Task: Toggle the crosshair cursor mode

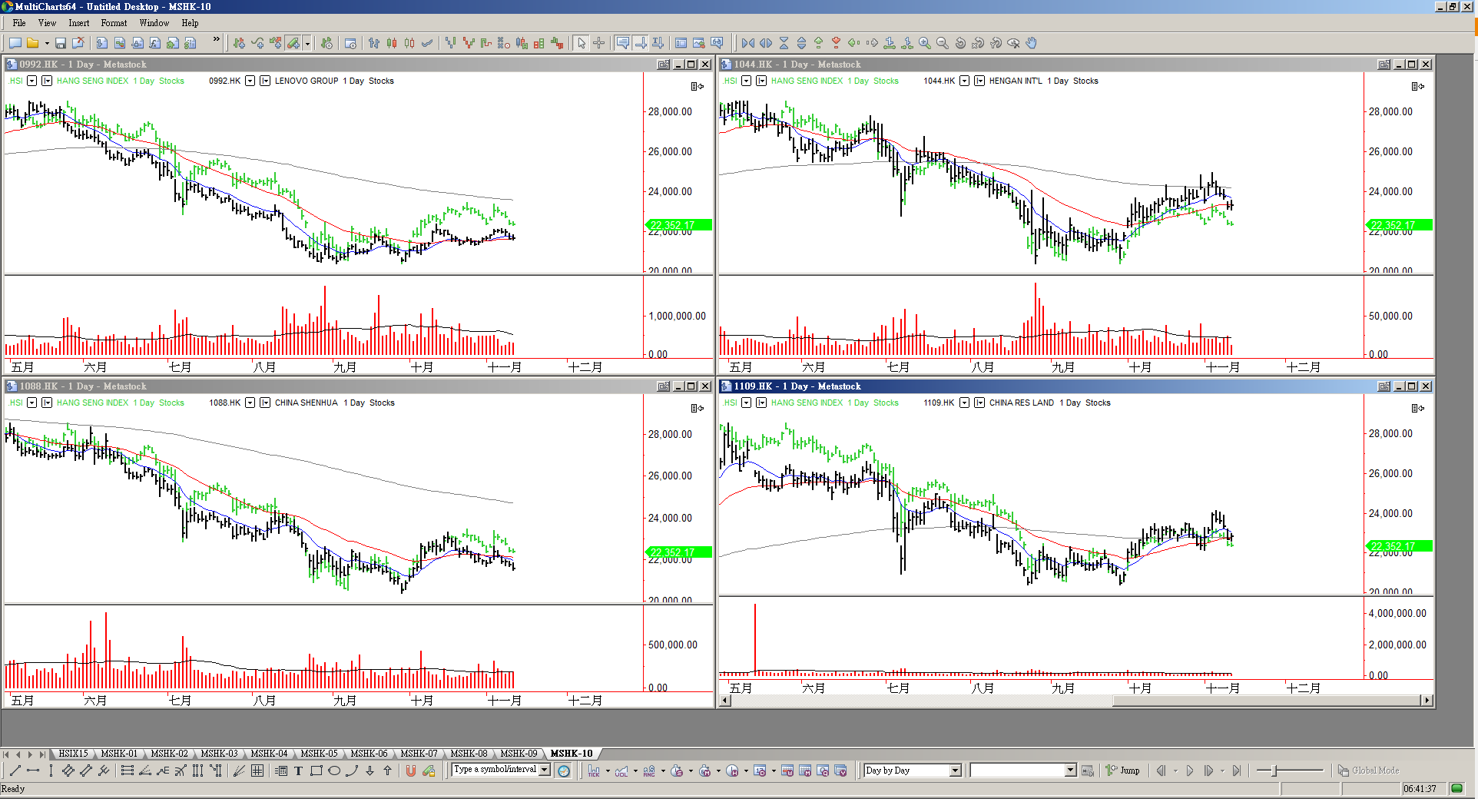Action: [x=599, y=43]
